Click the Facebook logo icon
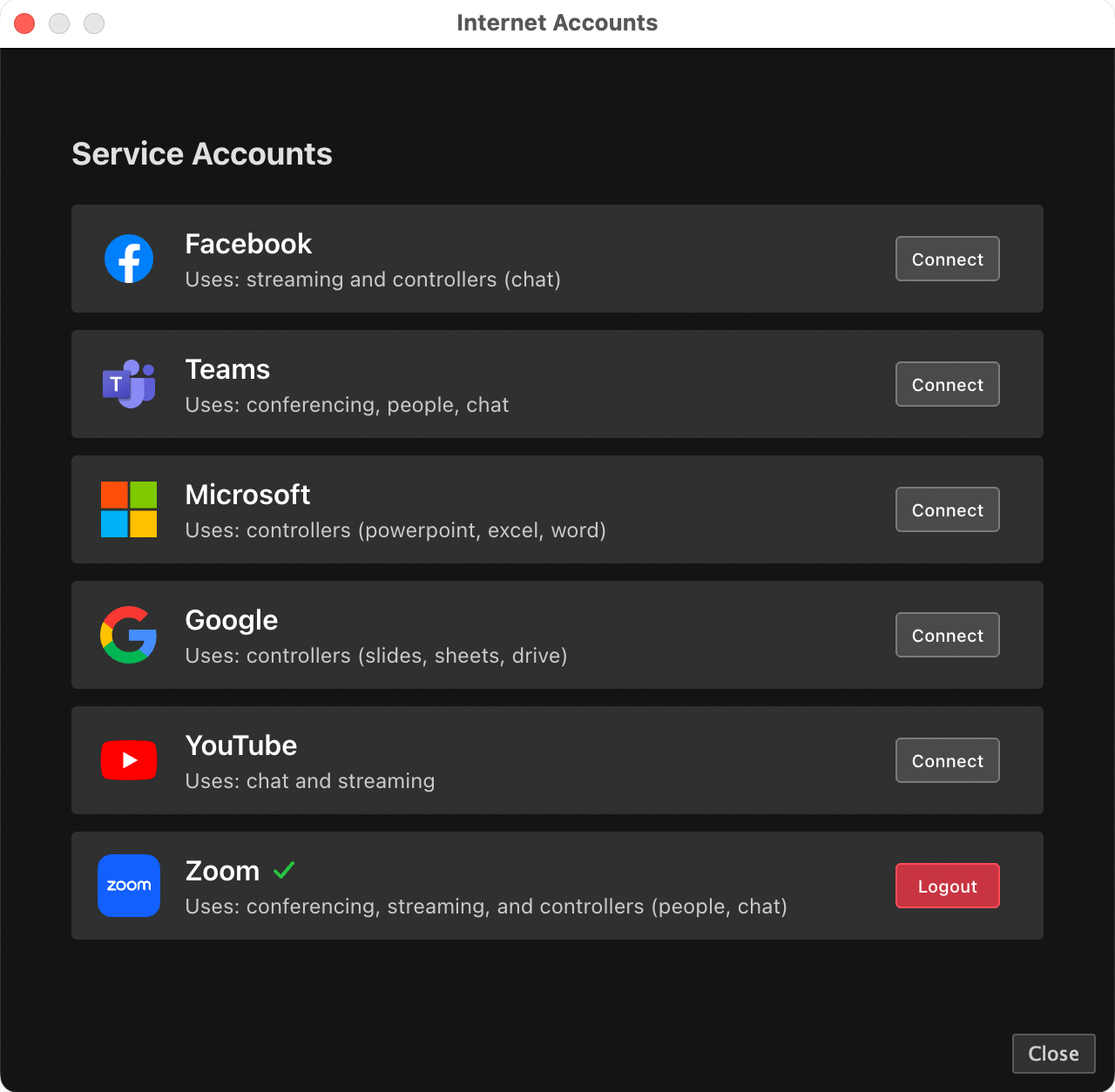The height and width of the screenshot is (1092, 1115). (129, 259)
